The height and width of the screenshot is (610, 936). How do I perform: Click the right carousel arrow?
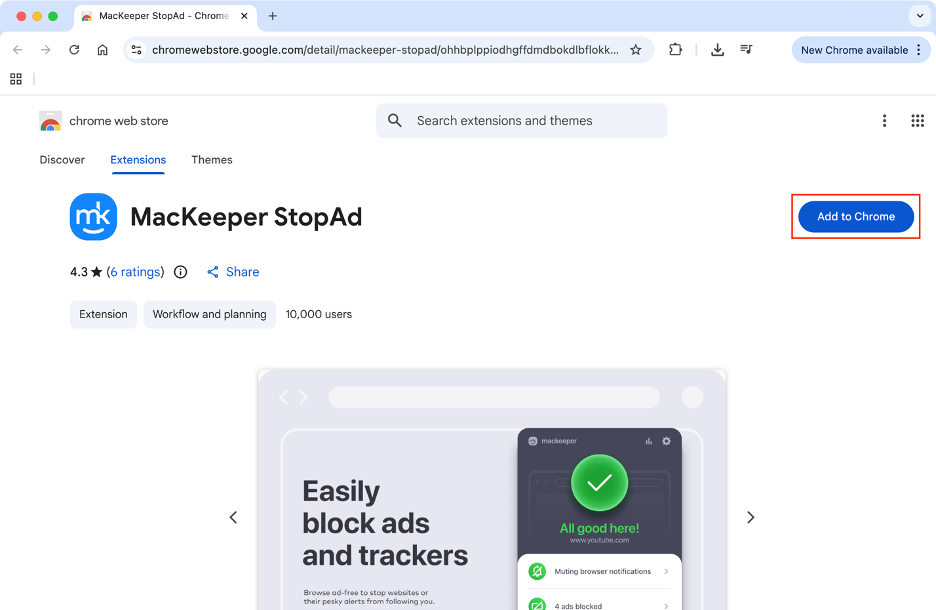click(750, 517)
